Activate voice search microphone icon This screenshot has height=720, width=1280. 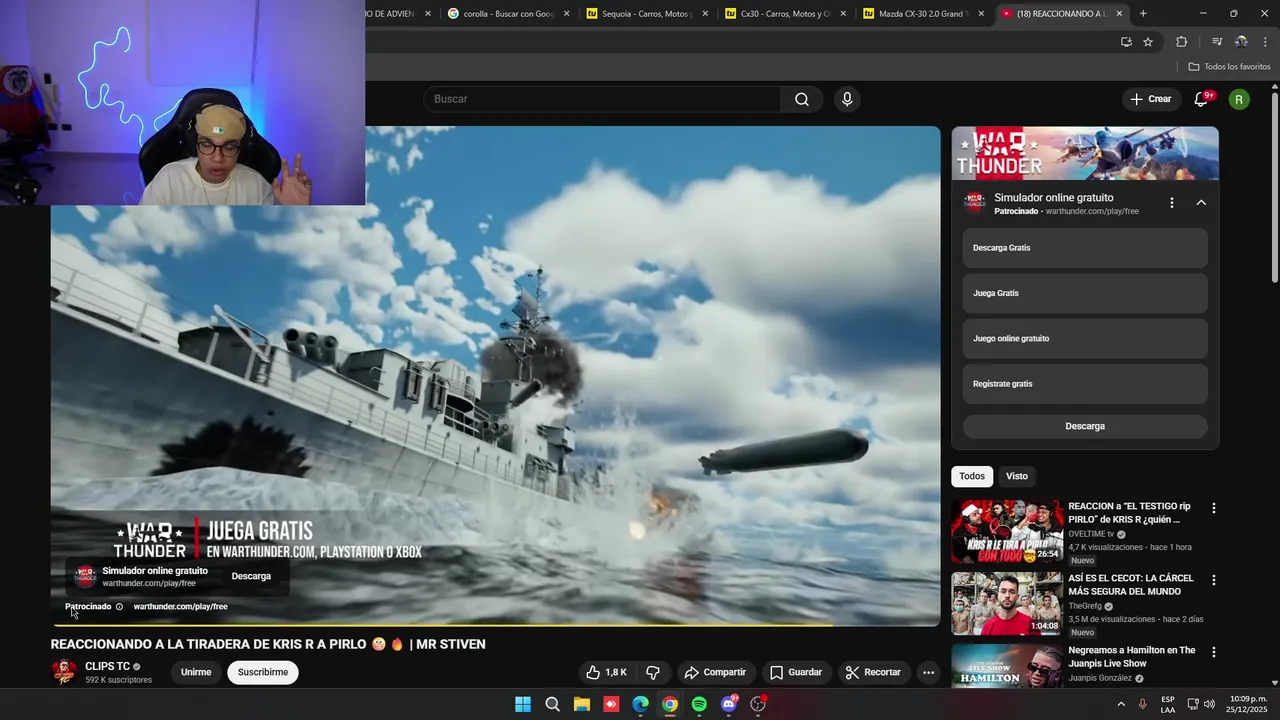pyautogui.click(x=847, y=99)
